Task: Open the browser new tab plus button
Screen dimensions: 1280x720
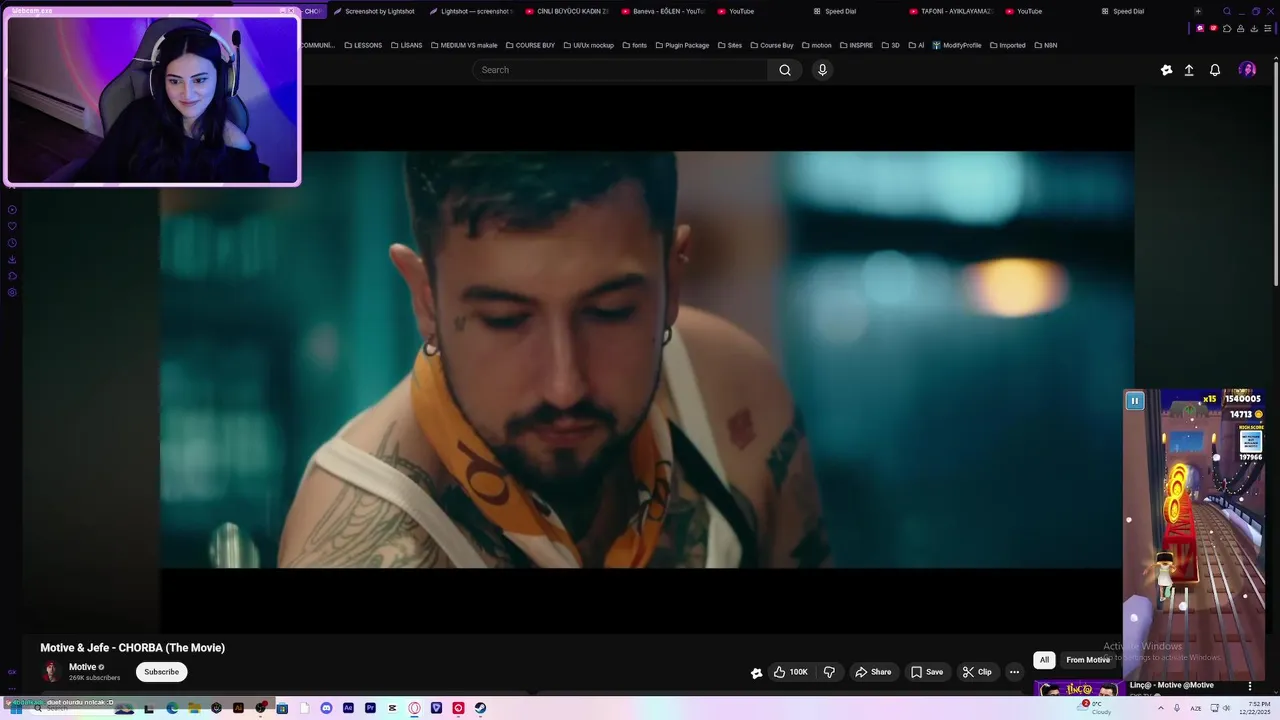Action: [1198, 11]
